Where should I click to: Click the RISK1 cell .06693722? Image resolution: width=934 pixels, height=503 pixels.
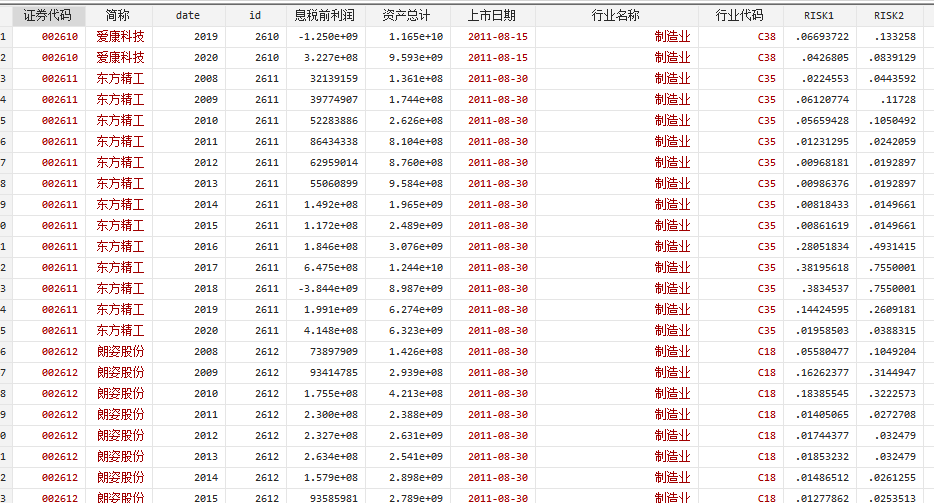point(822,36)
